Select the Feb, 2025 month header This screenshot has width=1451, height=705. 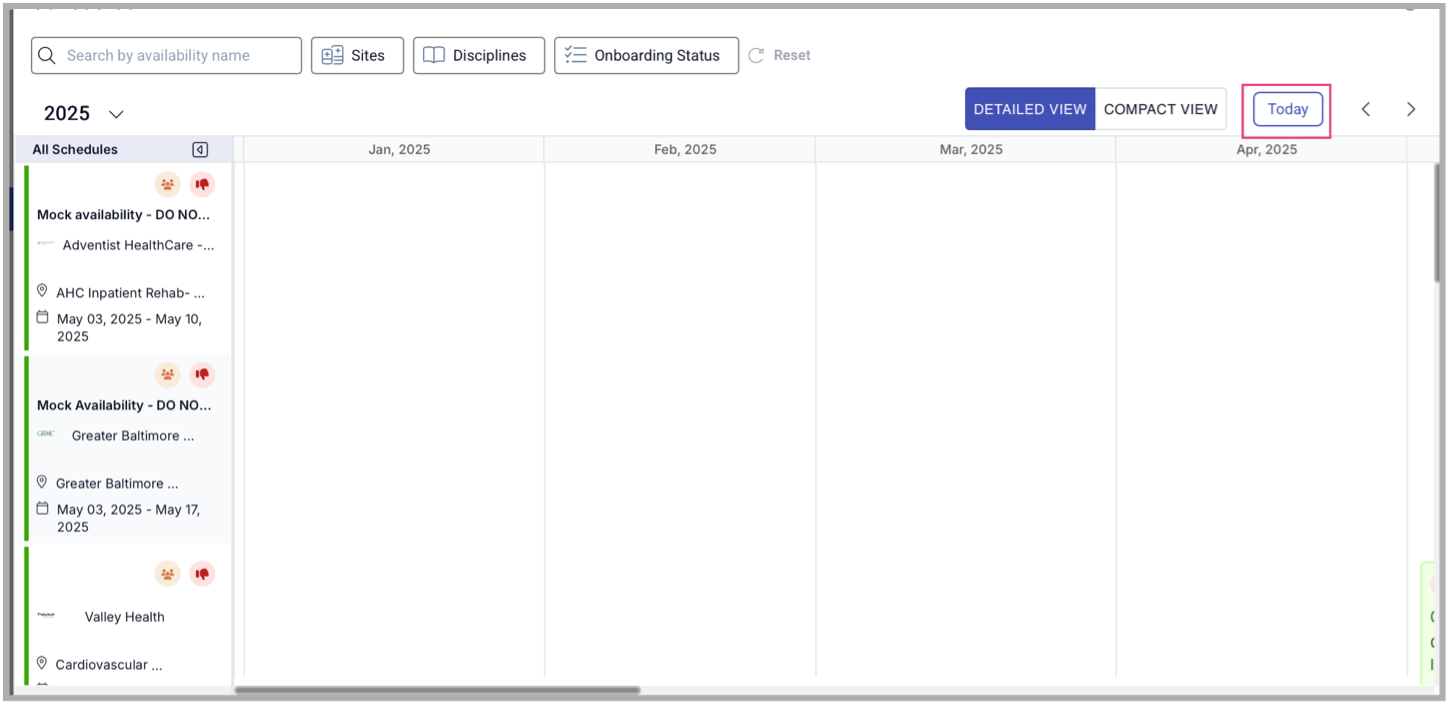[685, 150]
